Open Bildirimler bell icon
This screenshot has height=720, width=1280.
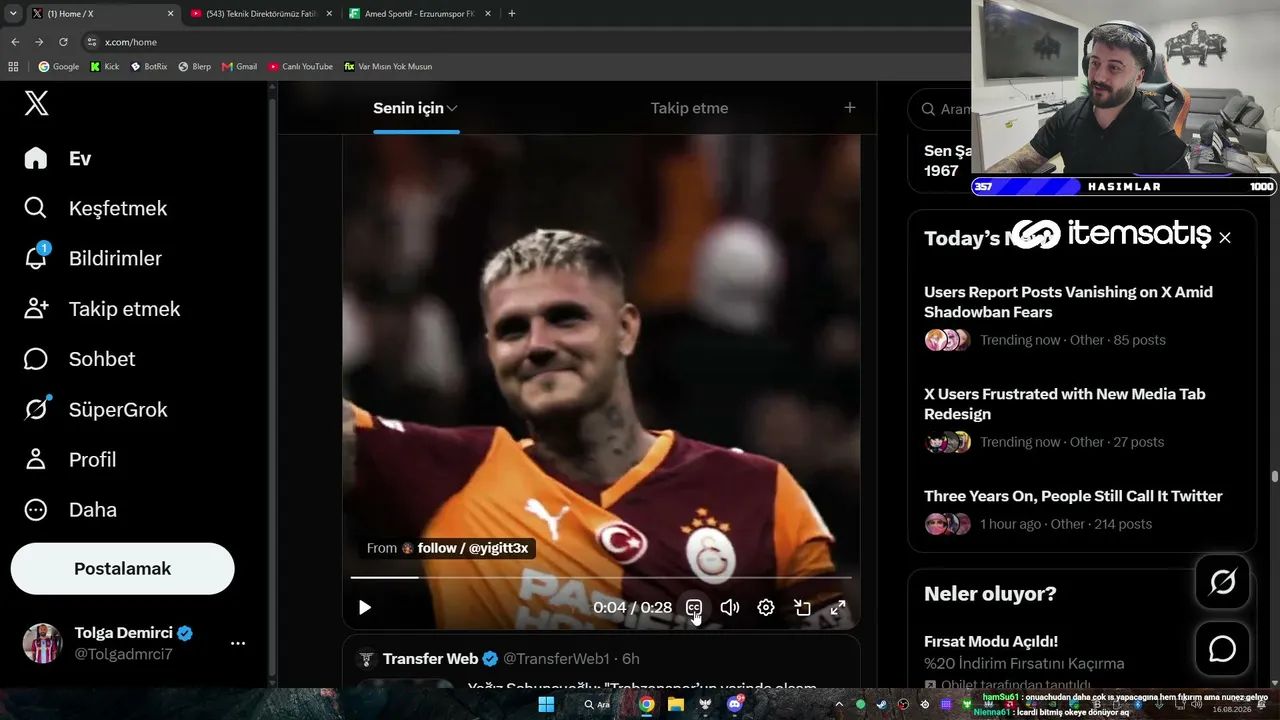click(x=36, y=258)
